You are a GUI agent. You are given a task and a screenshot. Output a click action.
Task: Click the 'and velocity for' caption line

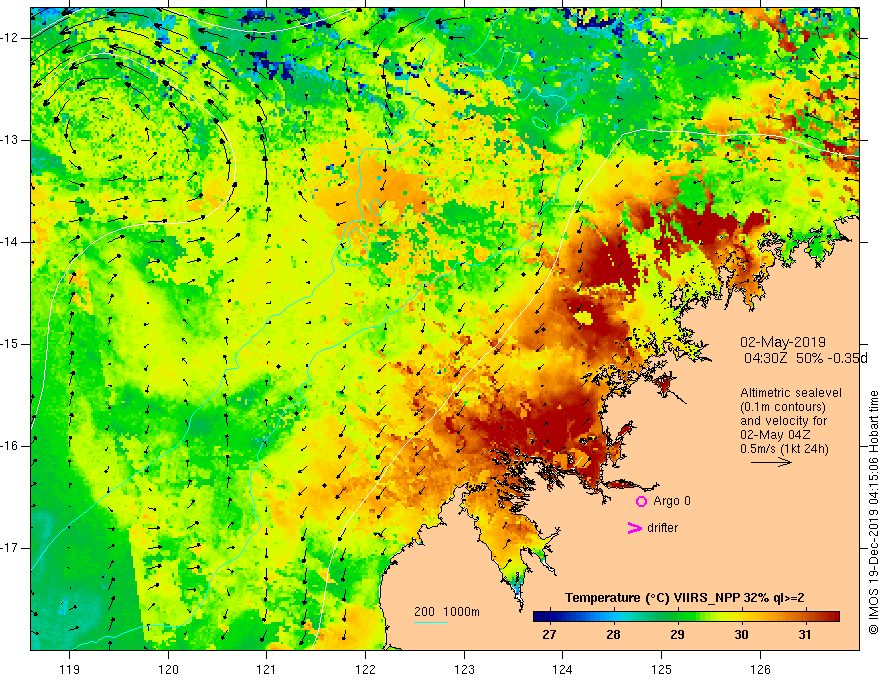point(783,421)
